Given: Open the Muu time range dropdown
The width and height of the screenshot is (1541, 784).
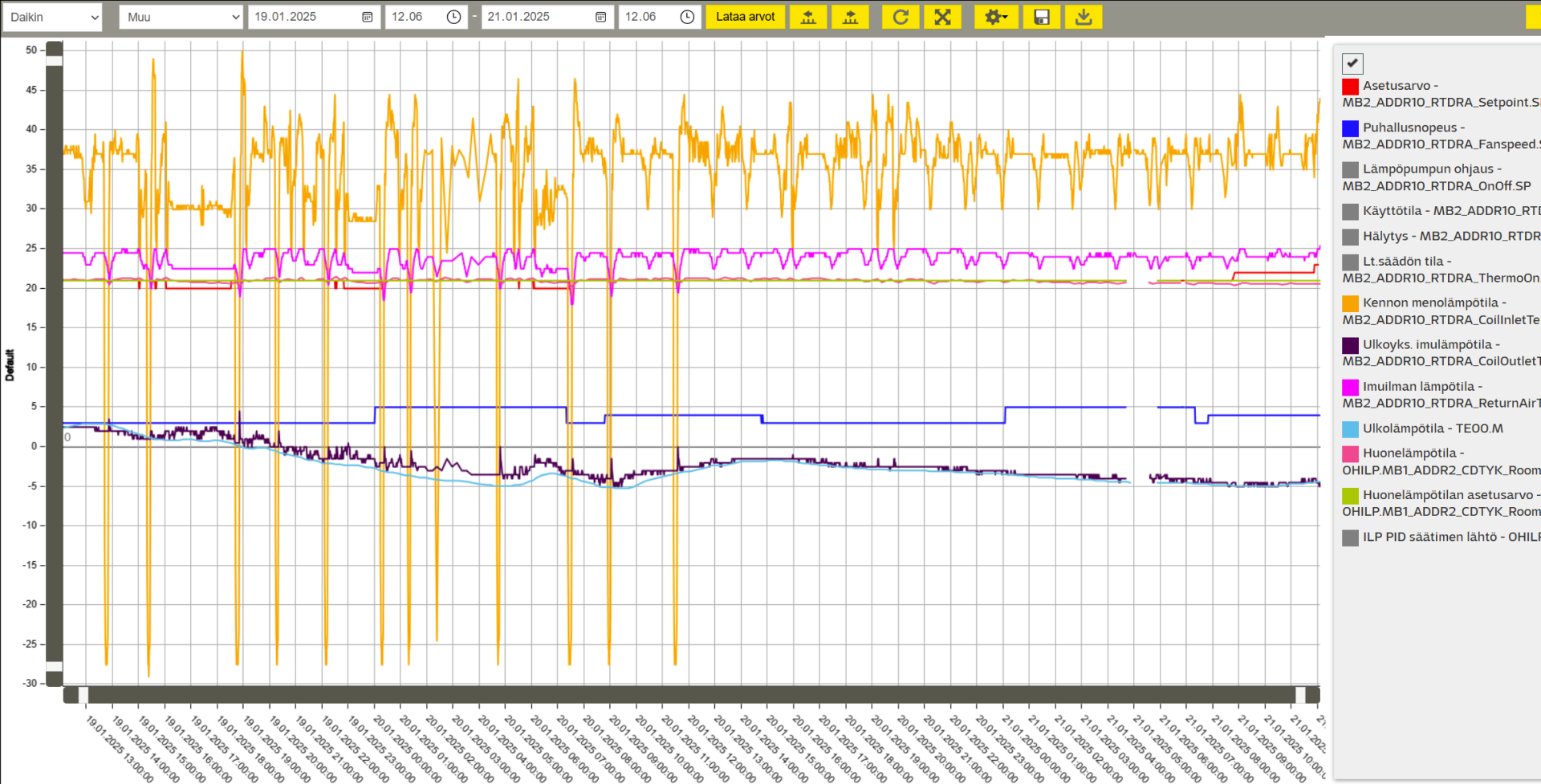Looking at the screenshot, I should pyautogui.click(x=181, y=17).
